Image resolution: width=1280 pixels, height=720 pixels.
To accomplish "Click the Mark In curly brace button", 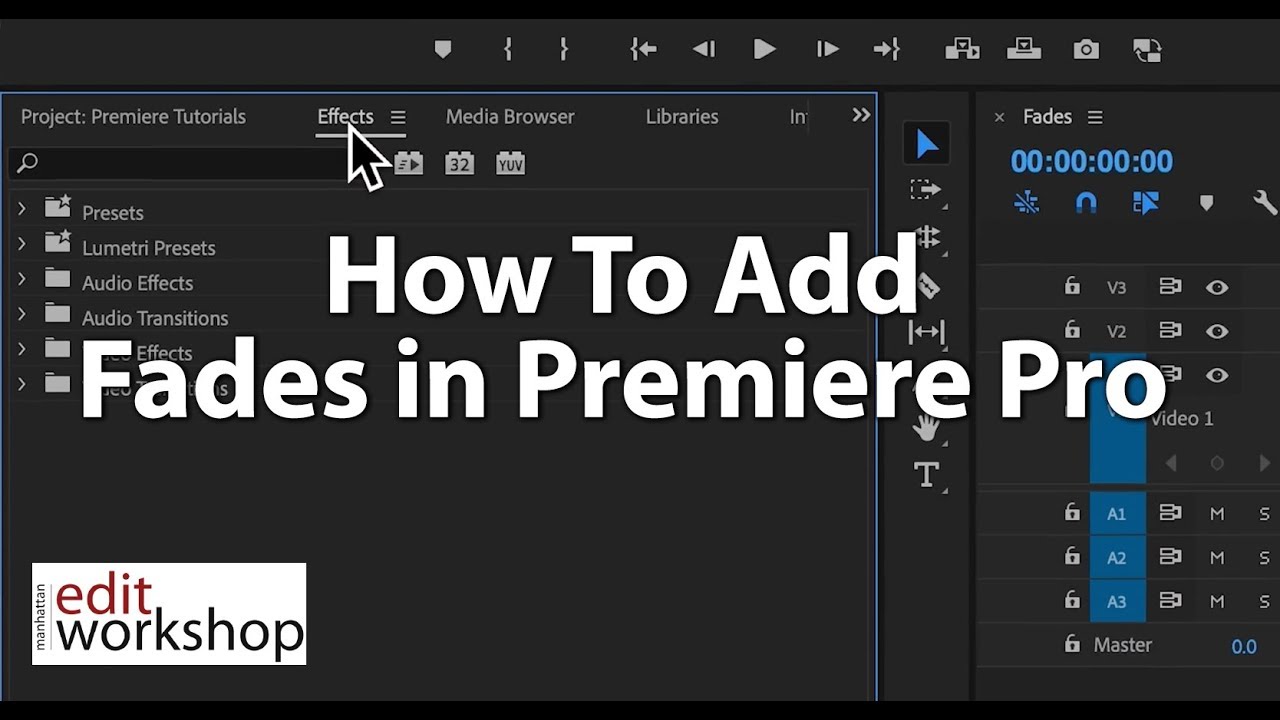I will coord(508,49).
